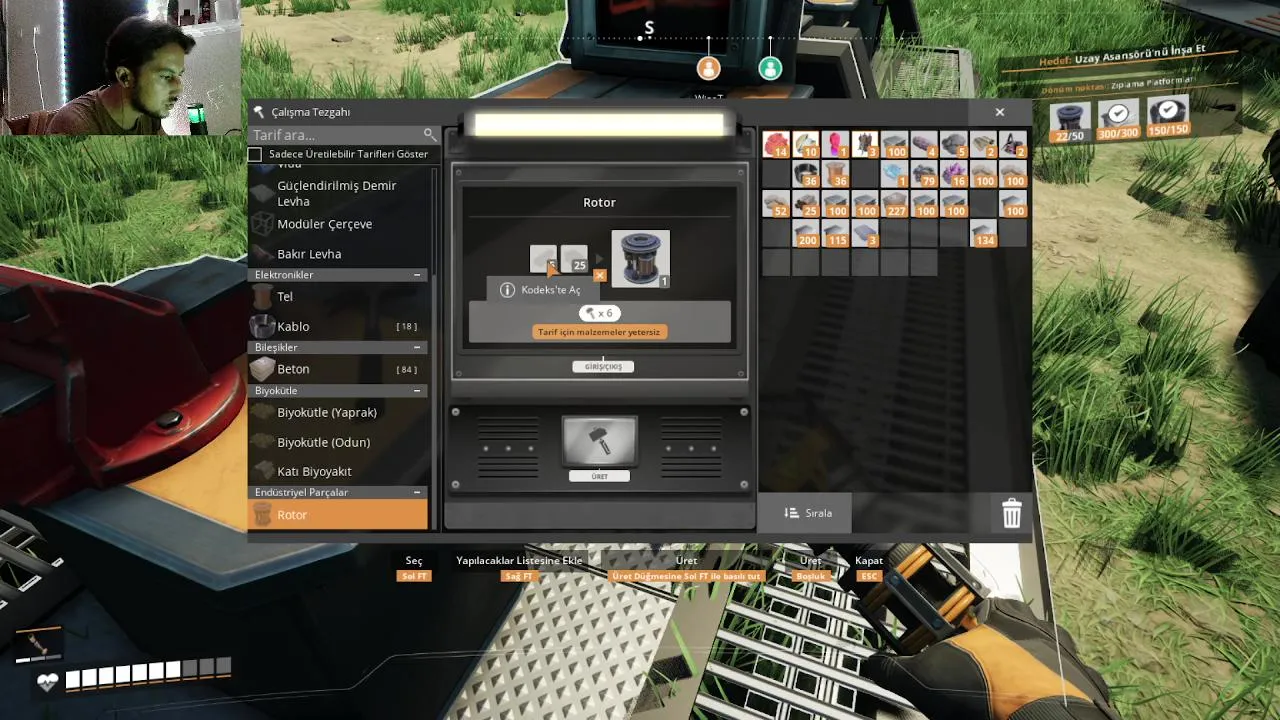Pick the grey rock stack of 5
This screenshot has width=1280, height=720.
pyautogui.click(x=954, y=145)
